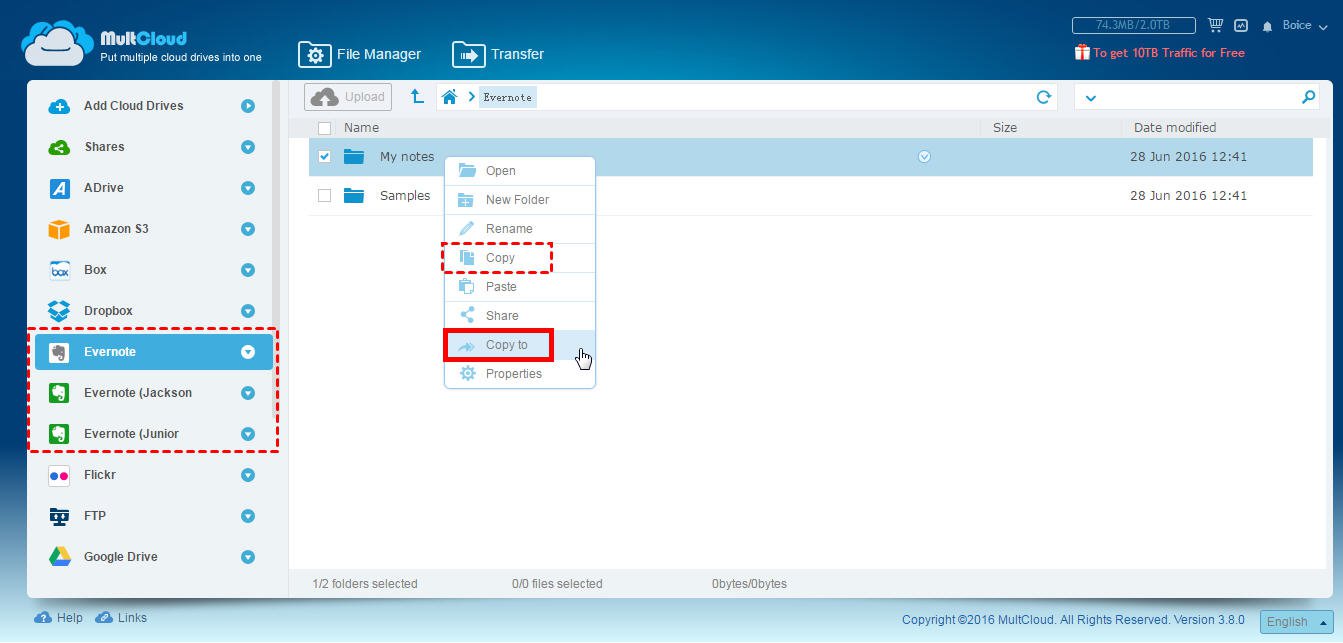Click the FTP icon in sidebar
This screenshot has height=643, width=1343.
coord(59,516)
